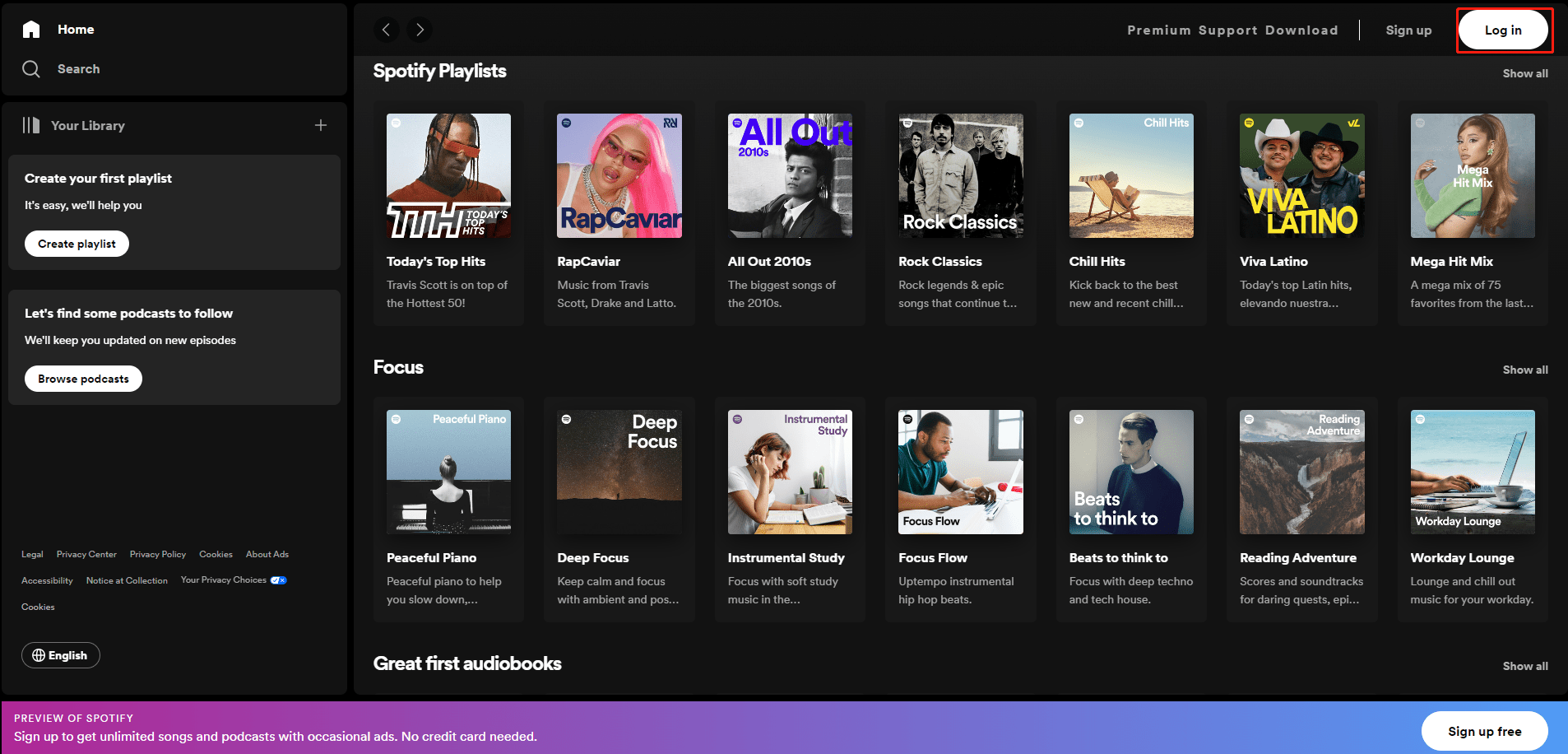The height and width of the screenshot is (754, 1568).
Task: Open the Download link
Action: point(1301,30)
